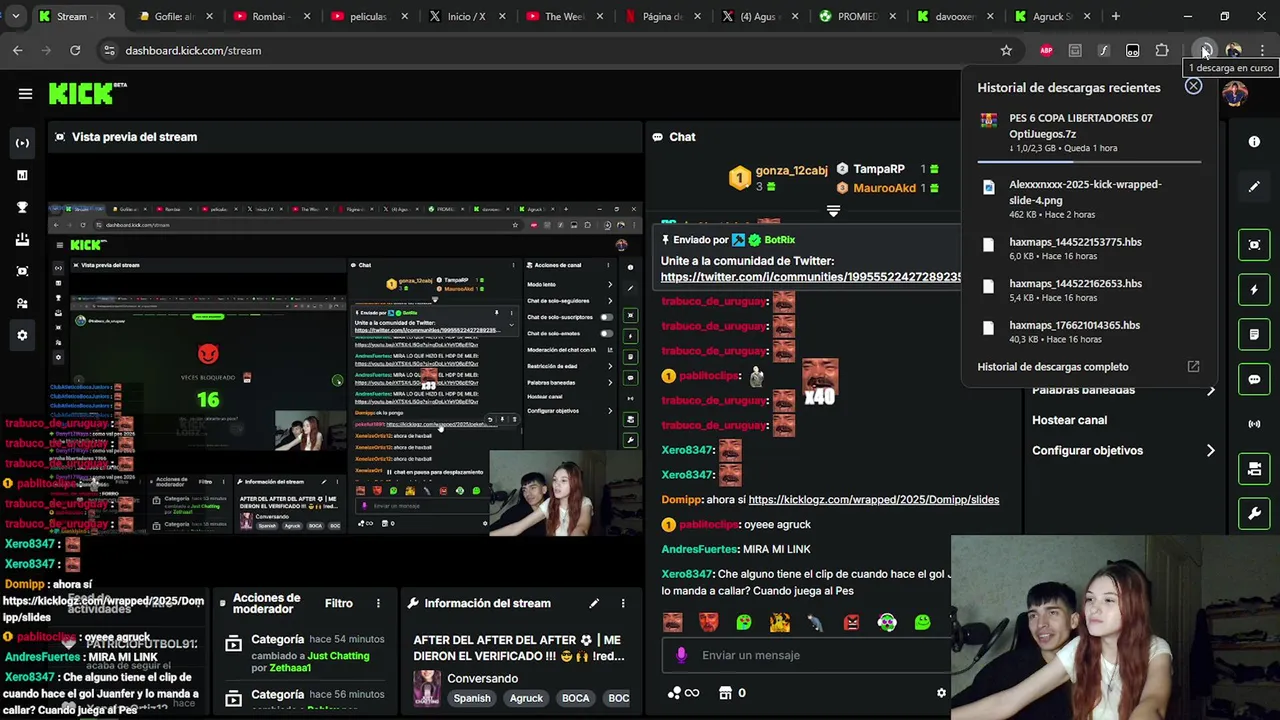Viewport: 1280px width, 720px height.
Task: Click the purple microphone icon in chat input
Action: coord(681,655)
